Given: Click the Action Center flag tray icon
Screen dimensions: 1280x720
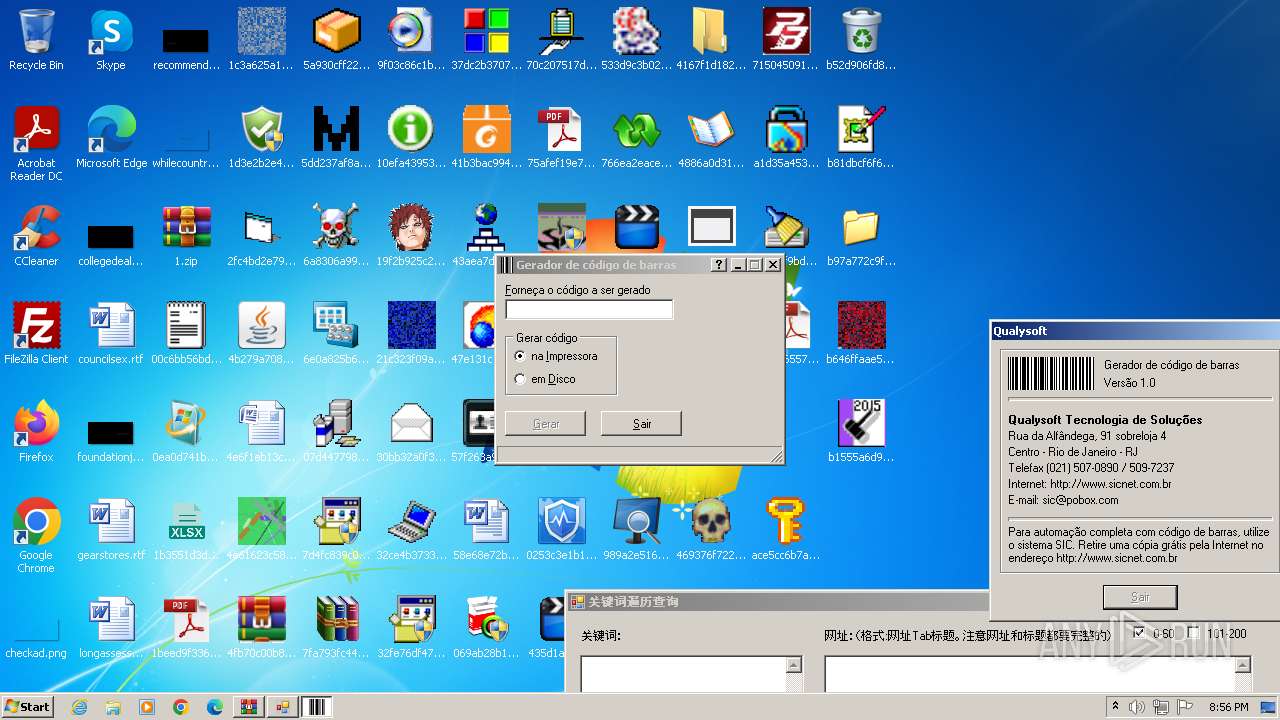Looking at the screenshot, I should tap(1185, 707).
